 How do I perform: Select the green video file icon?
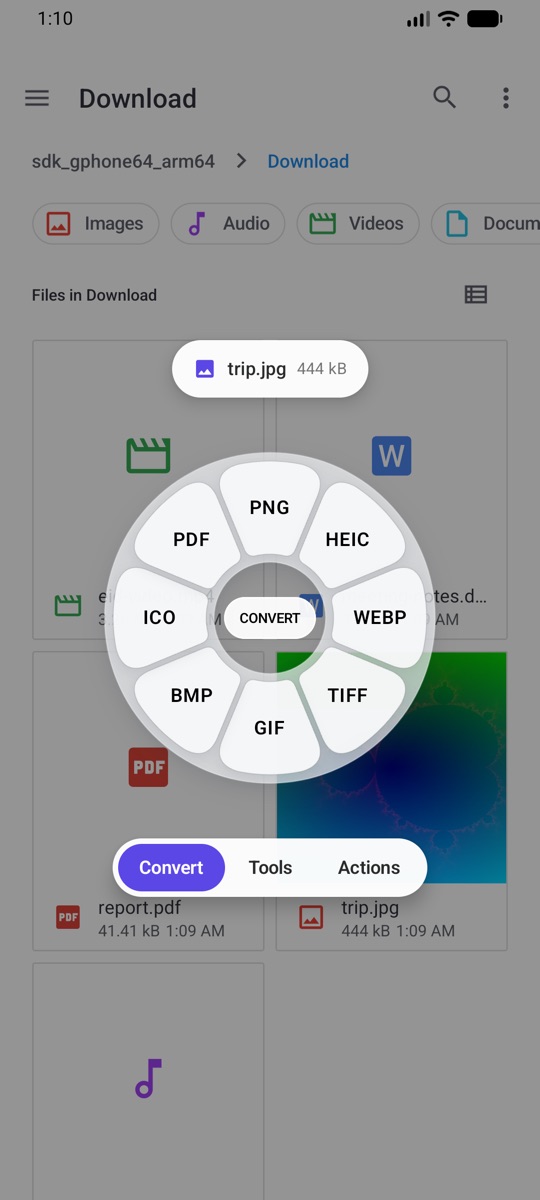148,456
